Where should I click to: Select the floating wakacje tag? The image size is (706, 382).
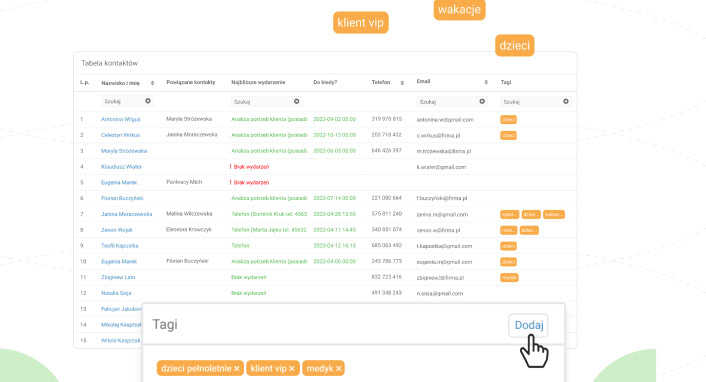459,9
